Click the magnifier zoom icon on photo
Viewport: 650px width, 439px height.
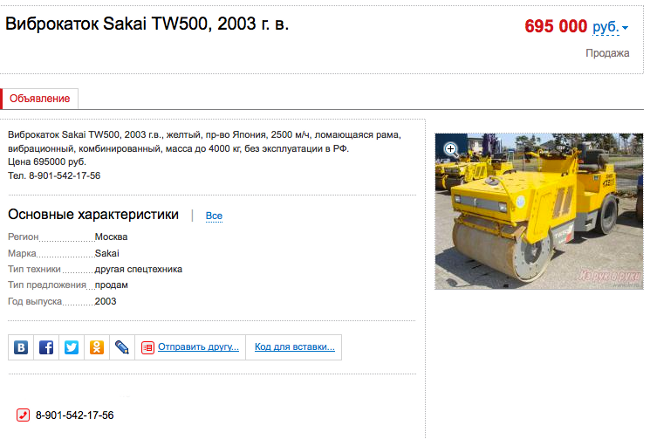click(451, 149)
